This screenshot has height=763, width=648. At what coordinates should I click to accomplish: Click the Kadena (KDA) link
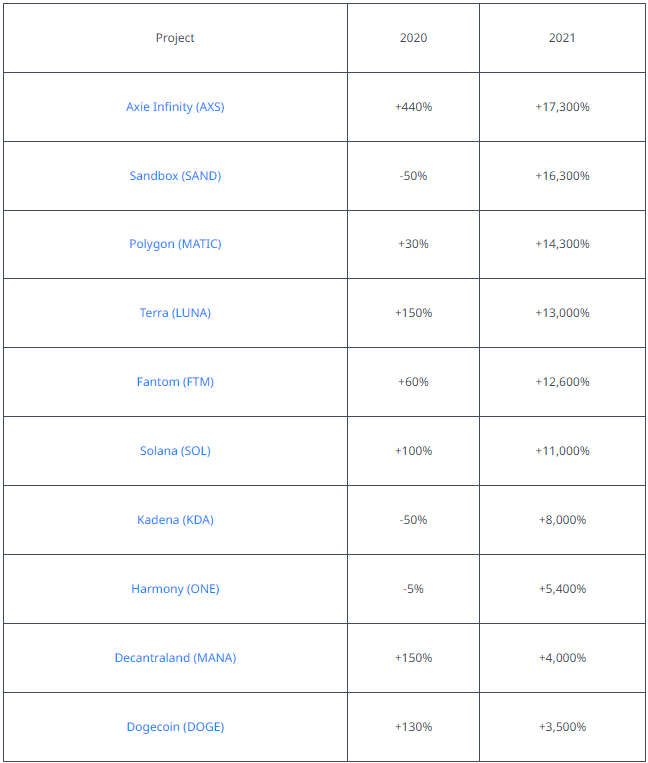(175, 520)
